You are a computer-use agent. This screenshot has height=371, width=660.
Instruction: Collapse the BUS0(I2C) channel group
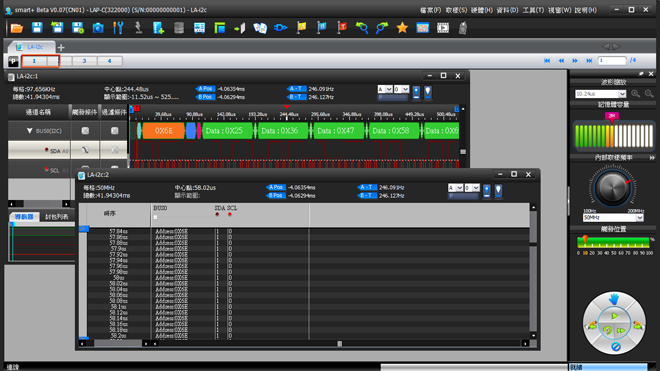click(29, 131)
